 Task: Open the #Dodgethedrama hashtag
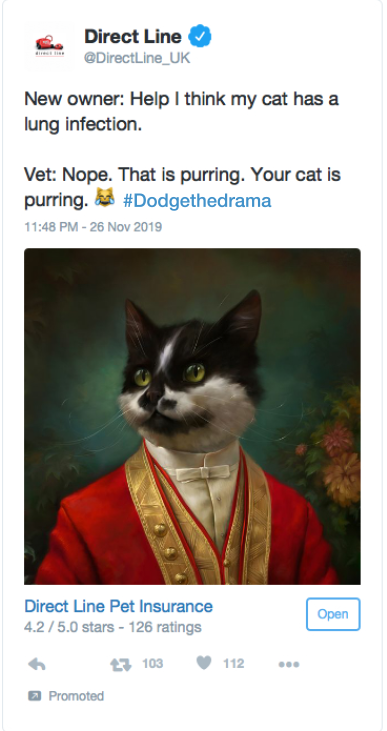click(197, 200)
